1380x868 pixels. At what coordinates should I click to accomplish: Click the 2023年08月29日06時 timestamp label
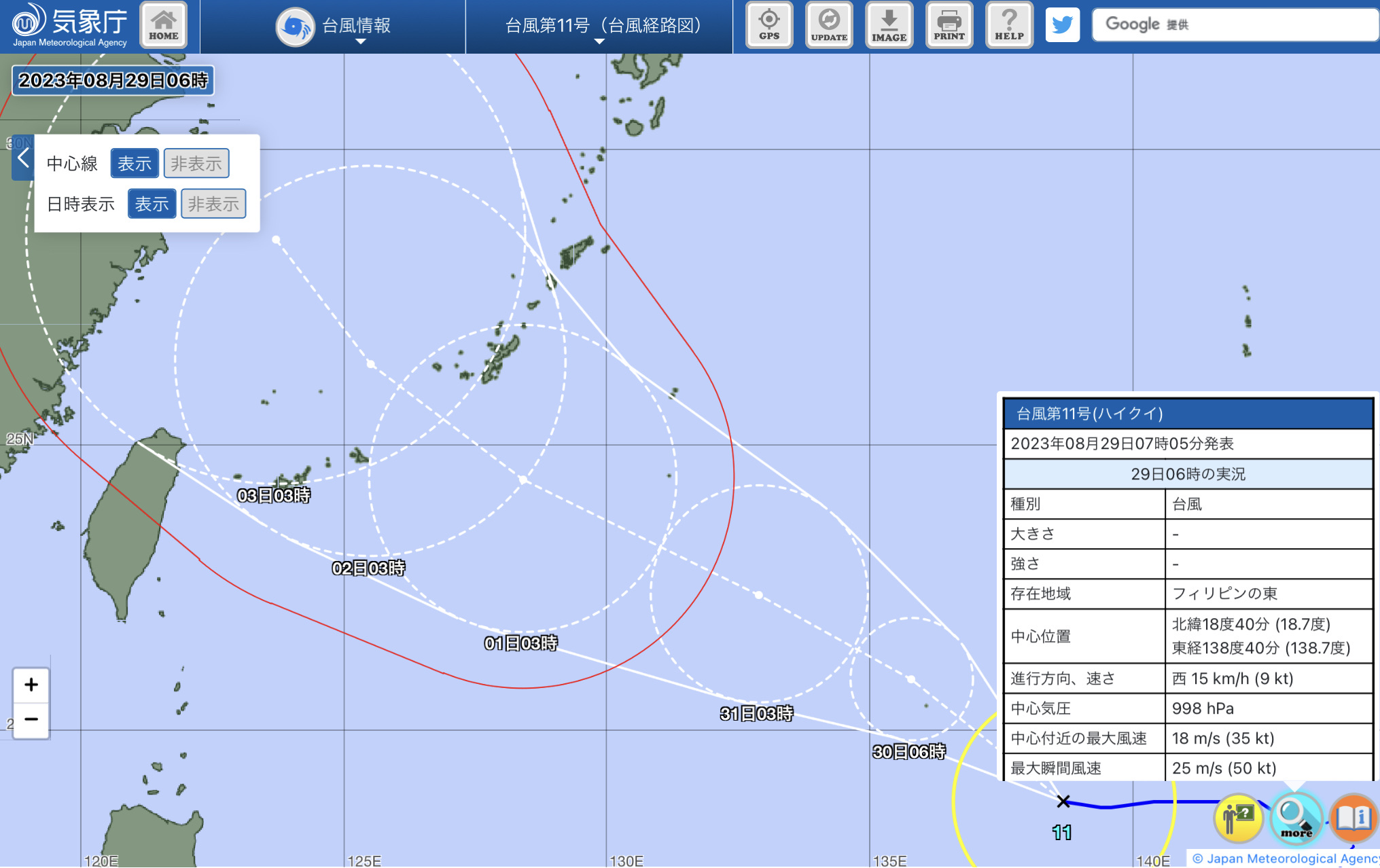[x=113, y=81]
